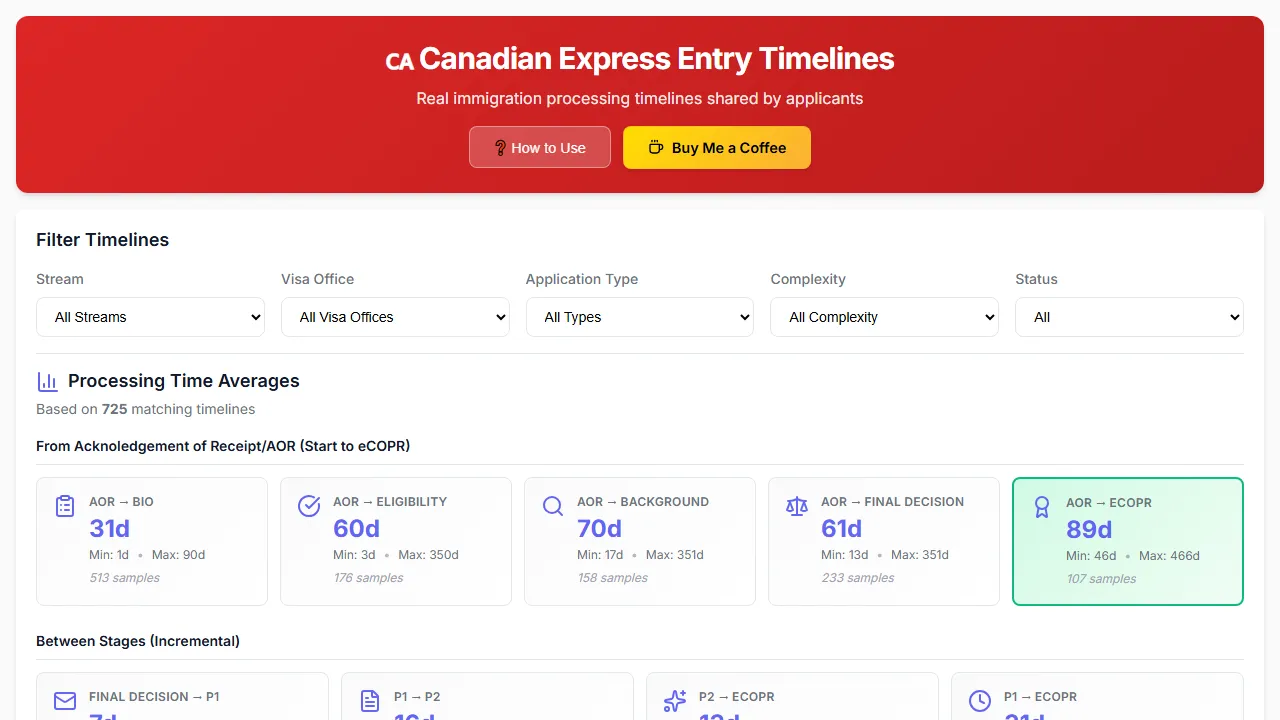
Task: Click the scales icon on AOR → FINAL DECISION card
Action: pos(796,506)
